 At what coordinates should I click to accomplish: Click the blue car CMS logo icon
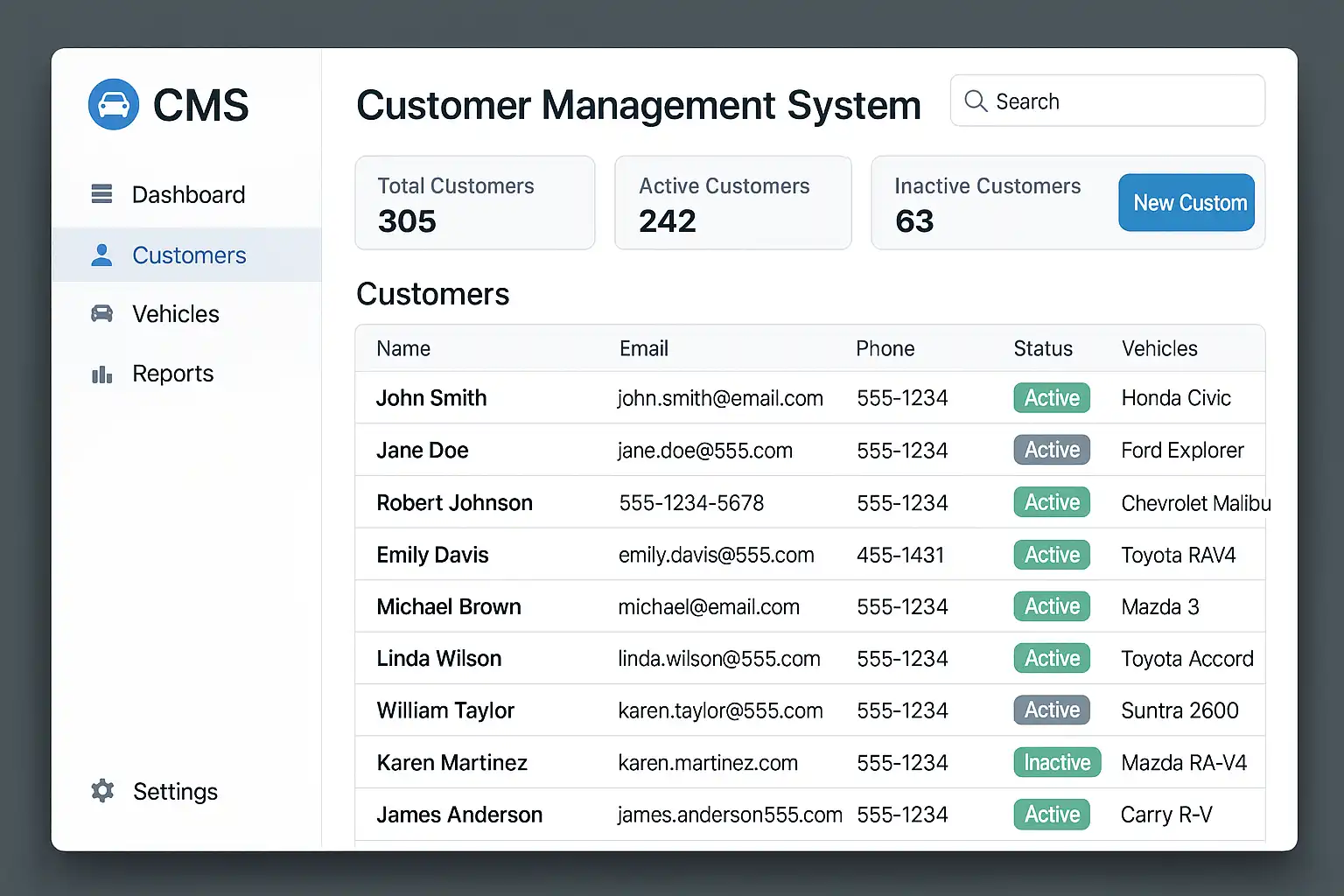(114, 104)
